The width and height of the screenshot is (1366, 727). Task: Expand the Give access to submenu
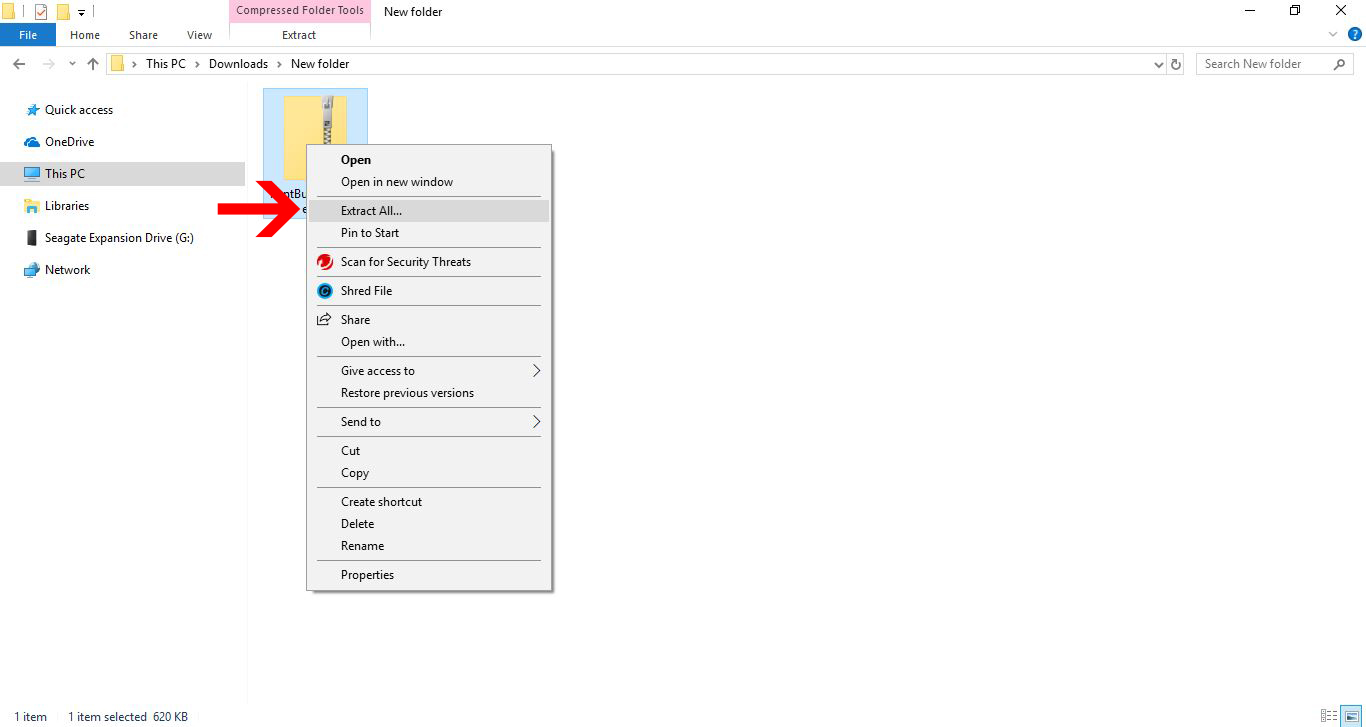(x=429, y=371)
